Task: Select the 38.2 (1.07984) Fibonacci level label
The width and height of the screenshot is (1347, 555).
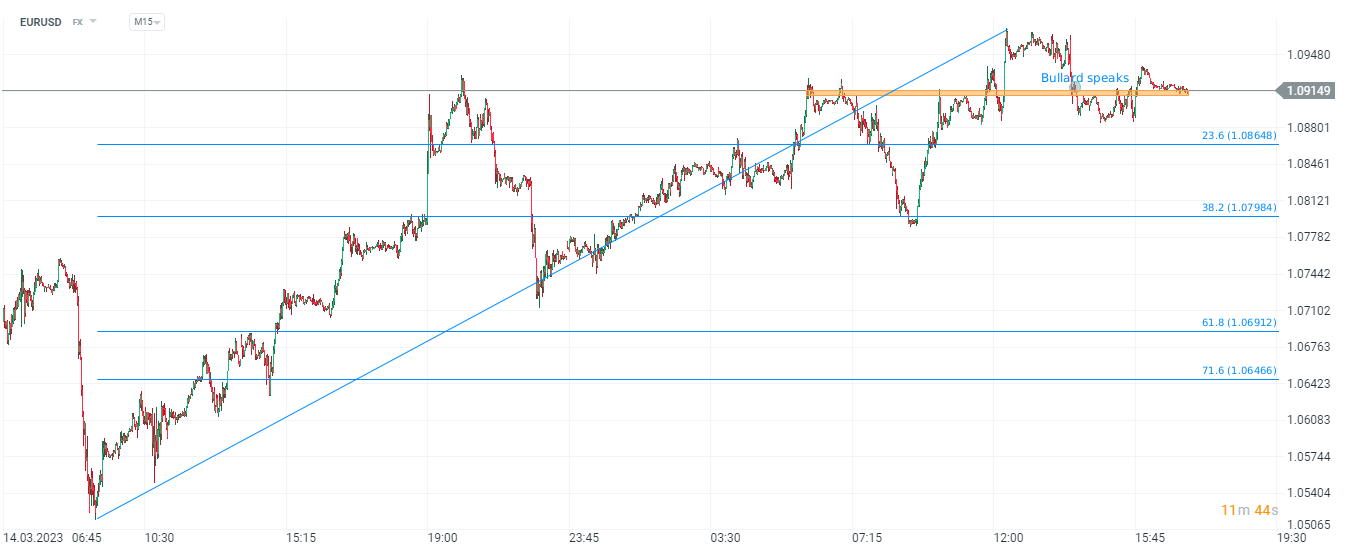Action: [x=1238, y=208]
